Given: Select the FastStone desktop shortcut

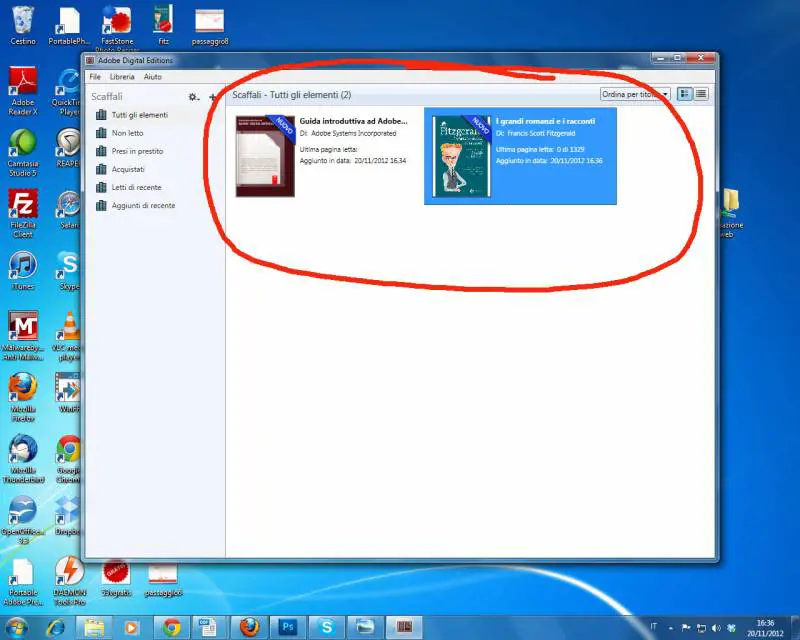Looking at the screenshot, I should tap(117, 27).
